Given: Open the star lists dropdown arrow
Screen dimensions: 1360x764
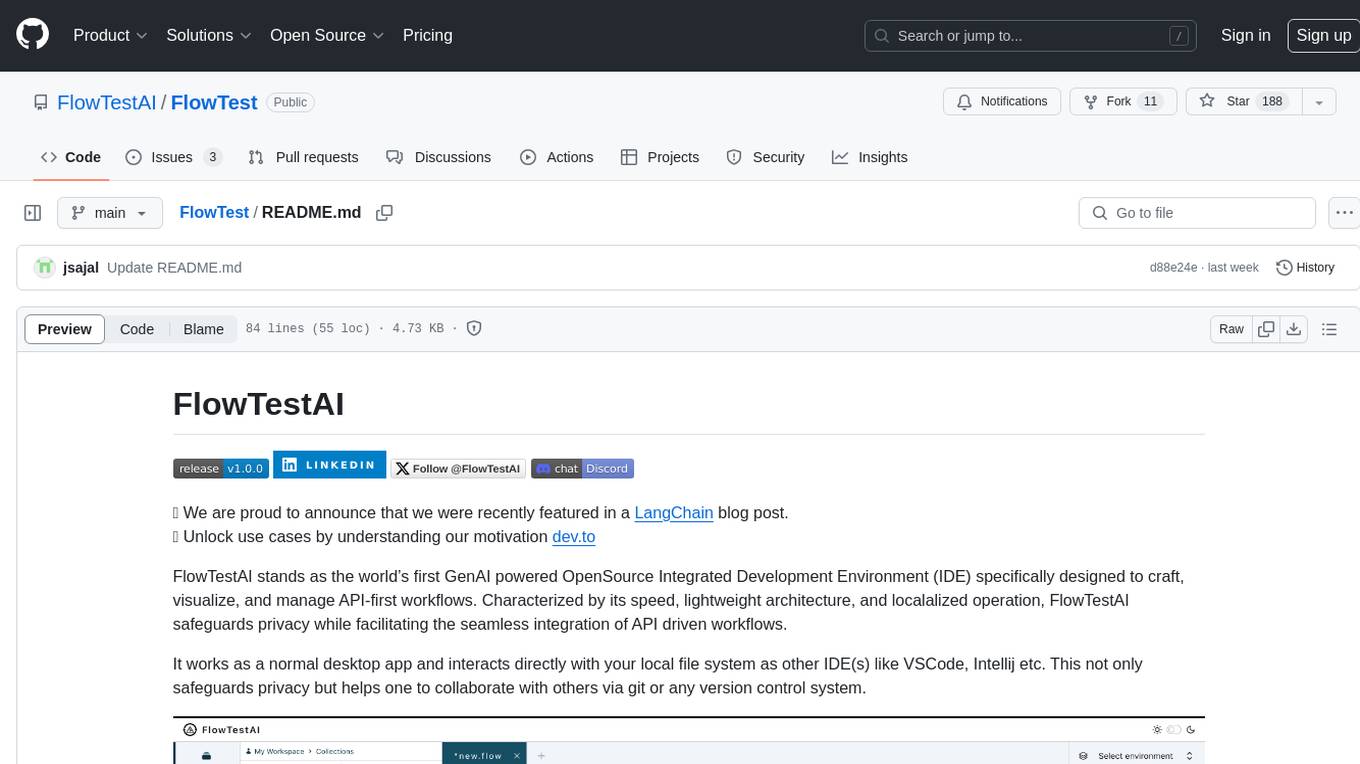Looking at the screenshot, I should [x=1319, y=101].
